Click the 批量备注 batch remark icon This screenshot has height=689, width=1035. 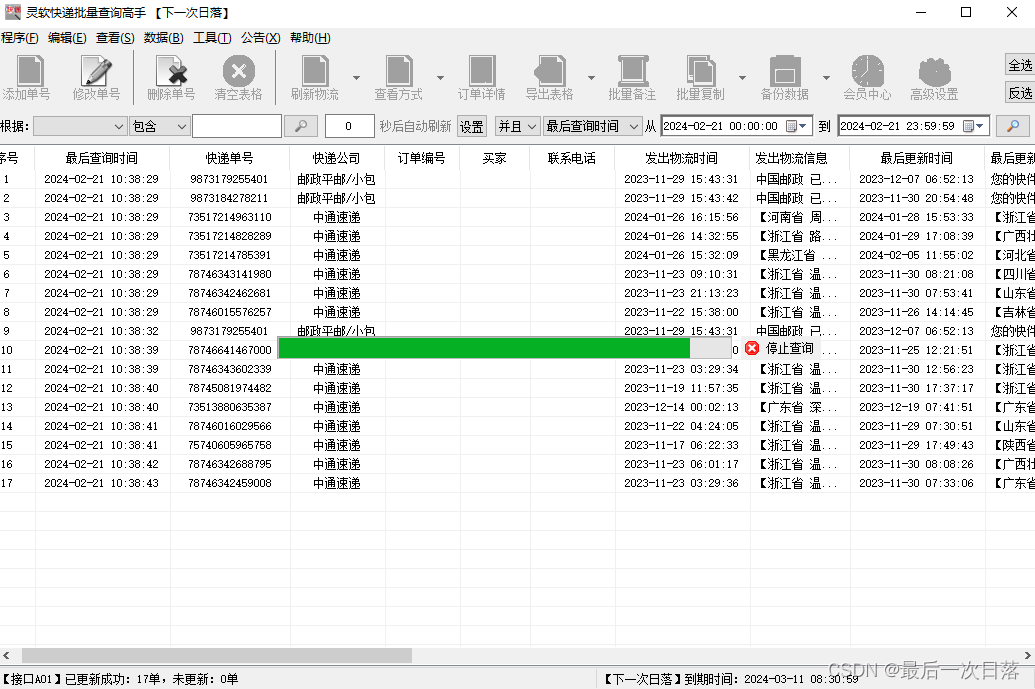[632, 71]
